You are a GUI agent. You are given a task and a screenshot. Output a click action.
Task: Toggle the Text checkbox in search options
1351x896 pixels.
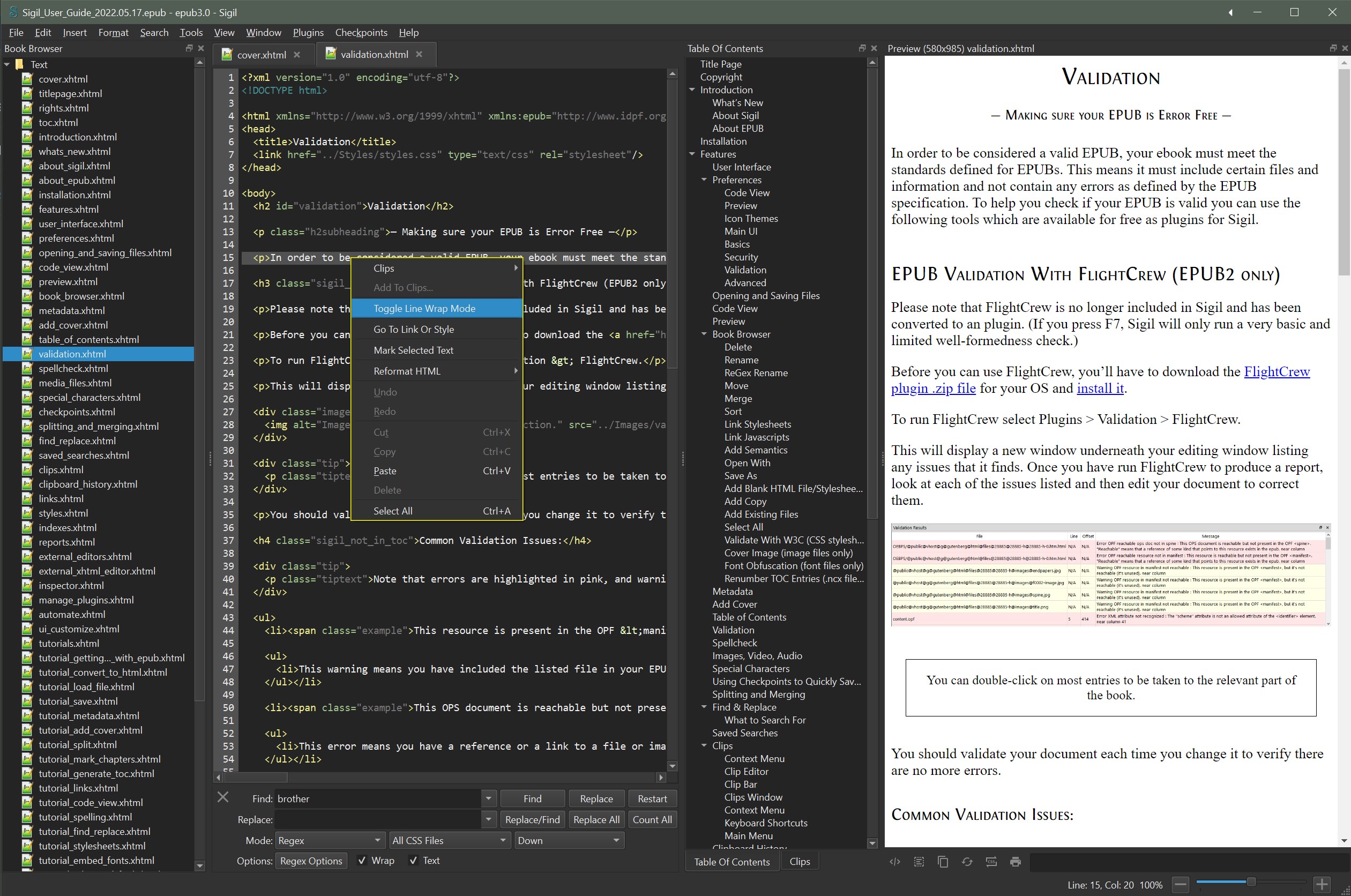point(413,861)
